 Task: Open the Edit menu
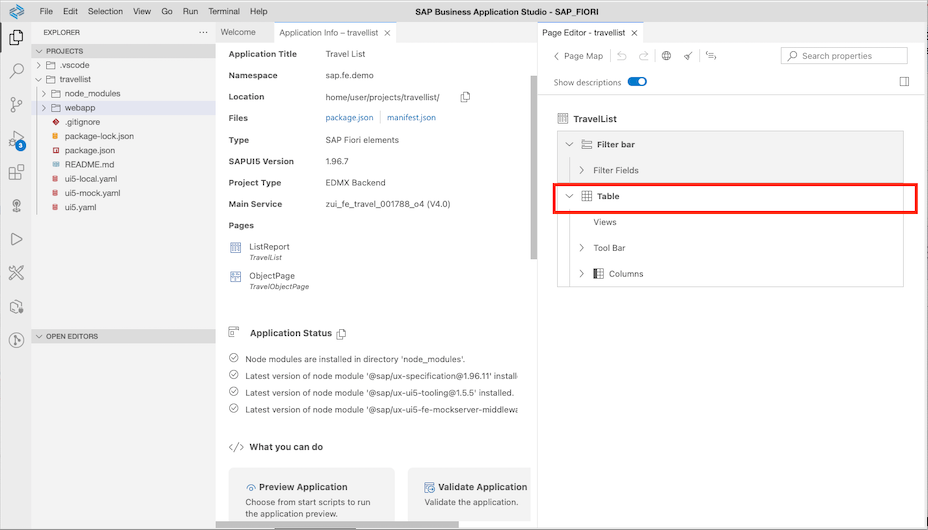click(70, 11)
